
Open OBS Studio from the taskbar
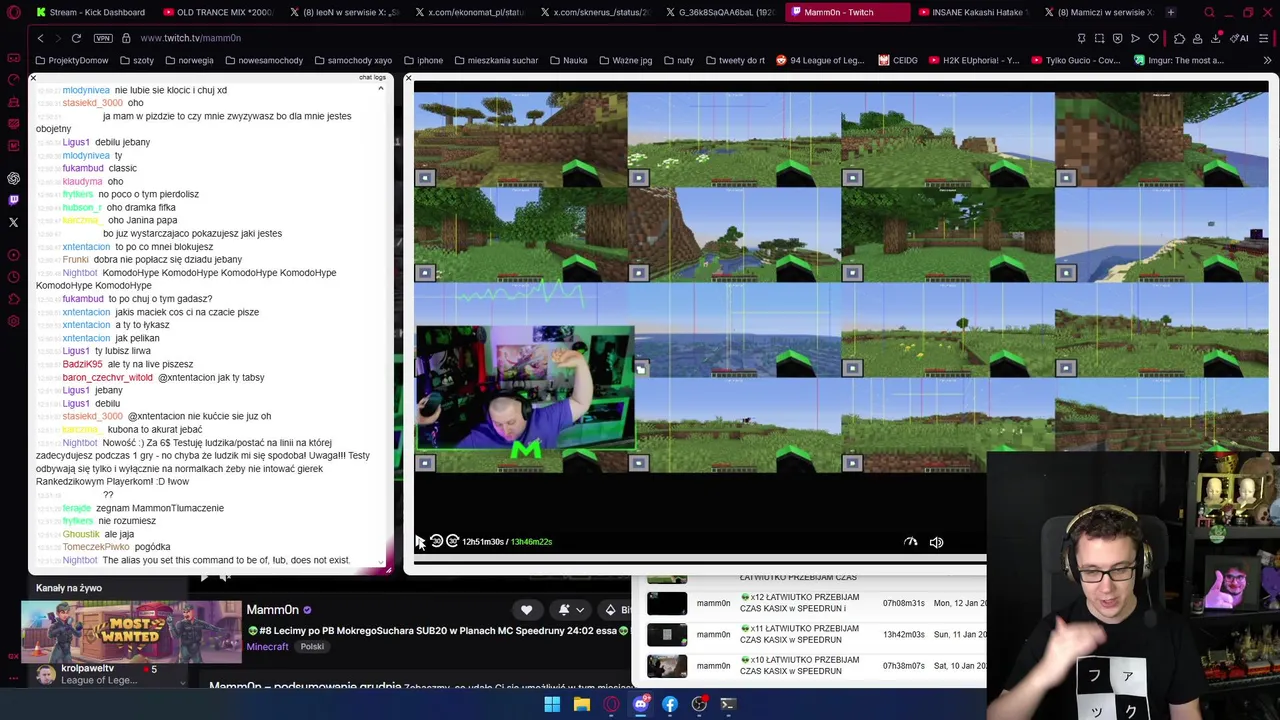(x=699, y=704)
